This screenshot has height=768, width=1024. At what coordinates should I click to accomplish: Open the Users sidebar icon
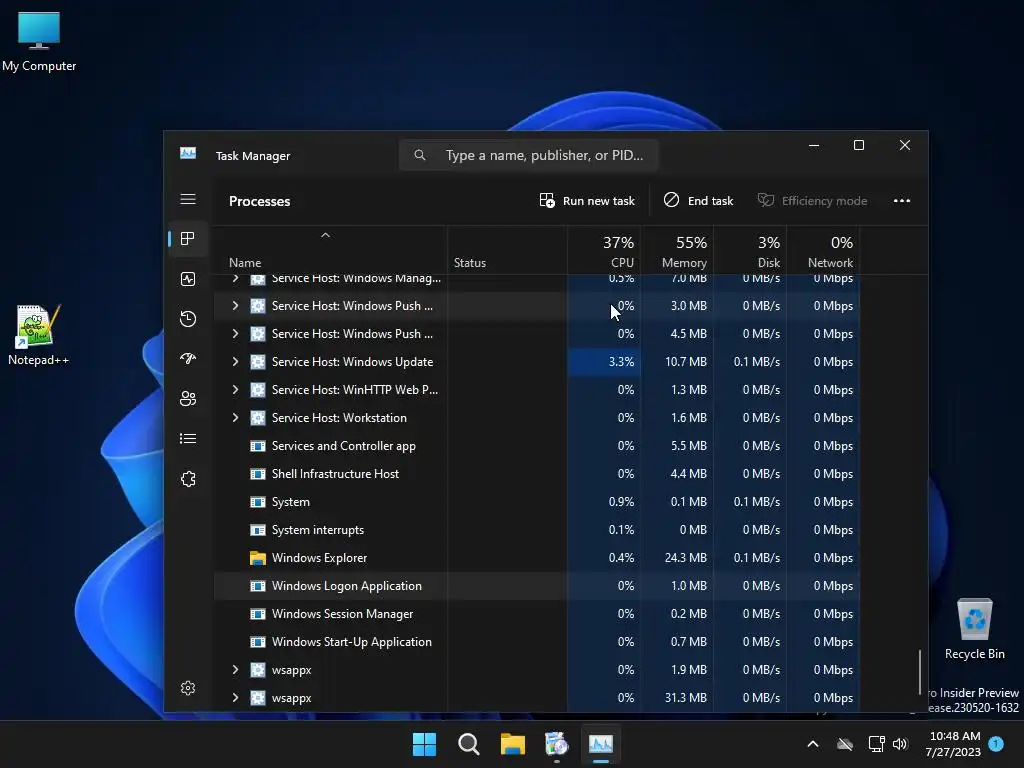point(188,398)
